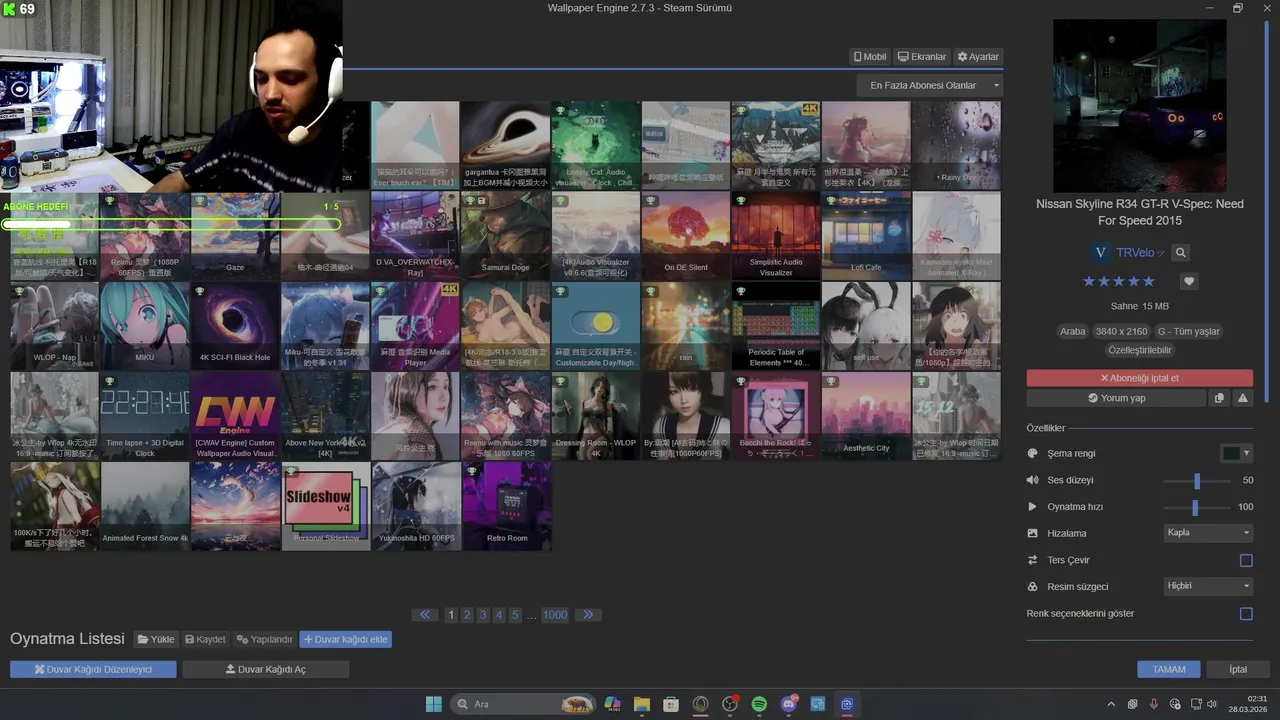Open Duvar Kağıdı Düzenleyici

tap(93, 669)
